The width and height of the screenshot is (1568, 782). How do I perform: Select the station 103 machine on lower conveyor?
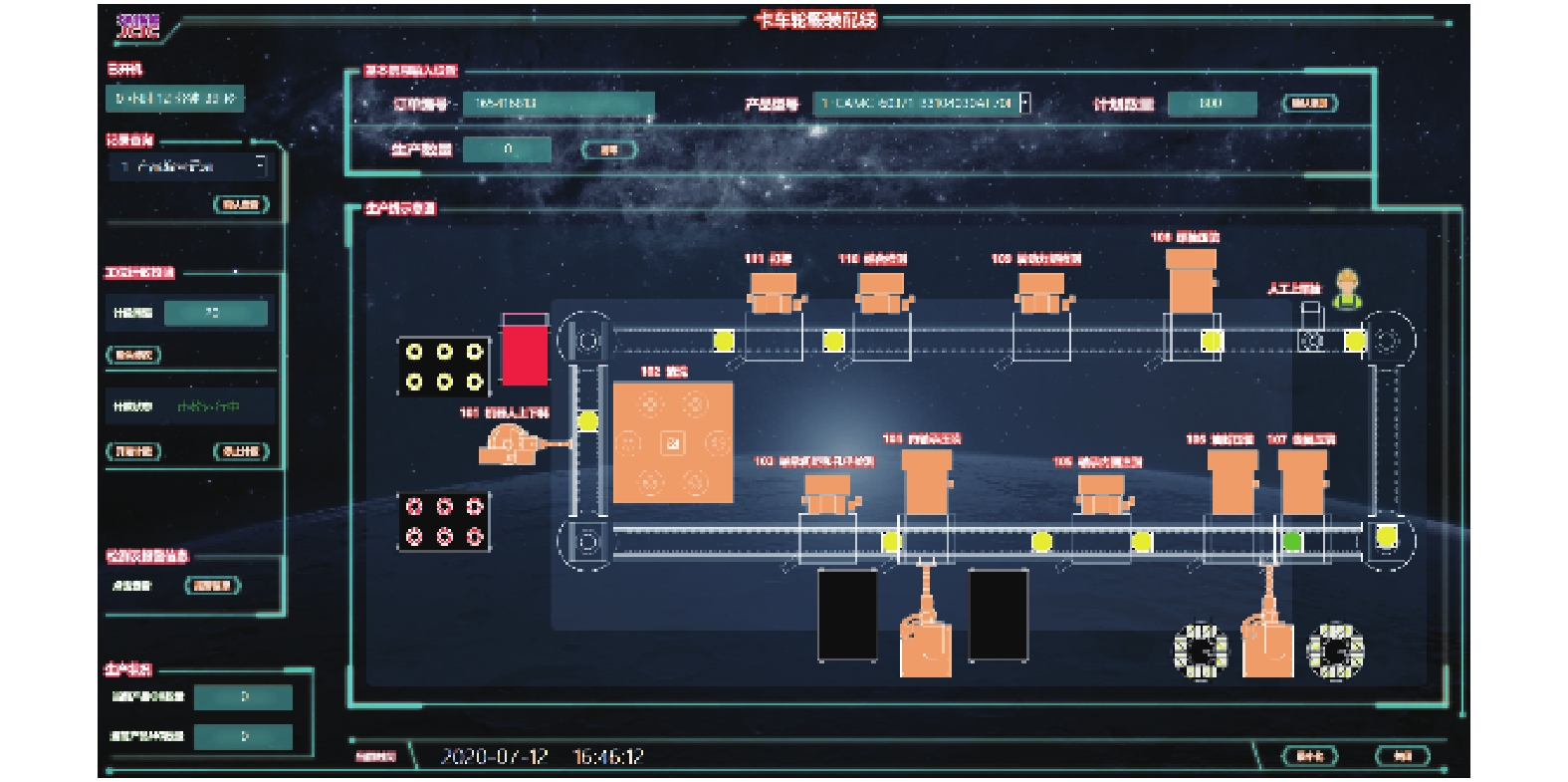(x=828, y=495)
